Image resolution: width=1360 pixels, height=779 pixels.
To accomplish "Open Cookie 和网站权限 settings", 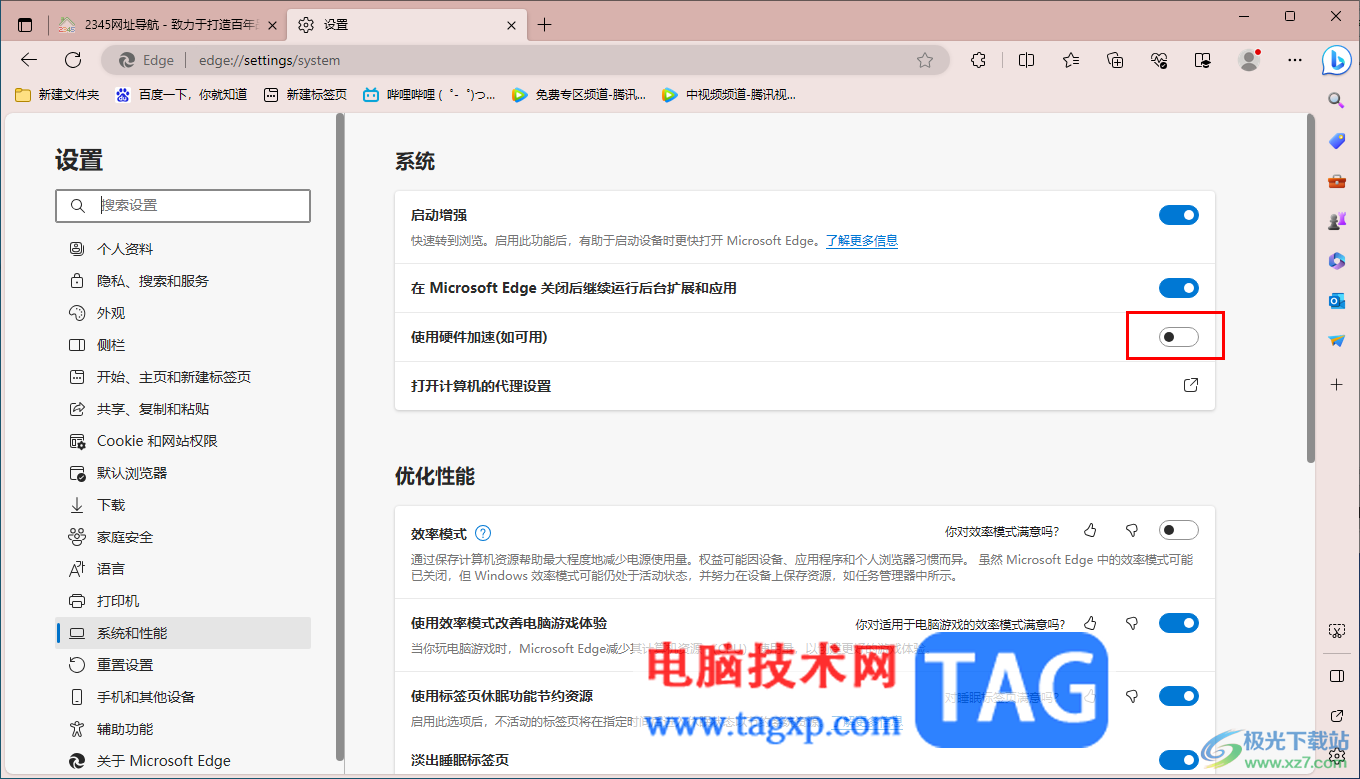I will coord(183,441).
